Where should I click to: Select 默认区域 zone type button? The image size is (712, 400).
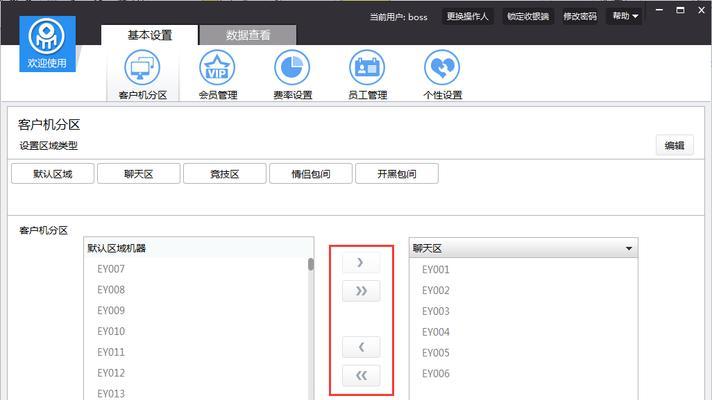pyautogui.click(x=53, y=174)
